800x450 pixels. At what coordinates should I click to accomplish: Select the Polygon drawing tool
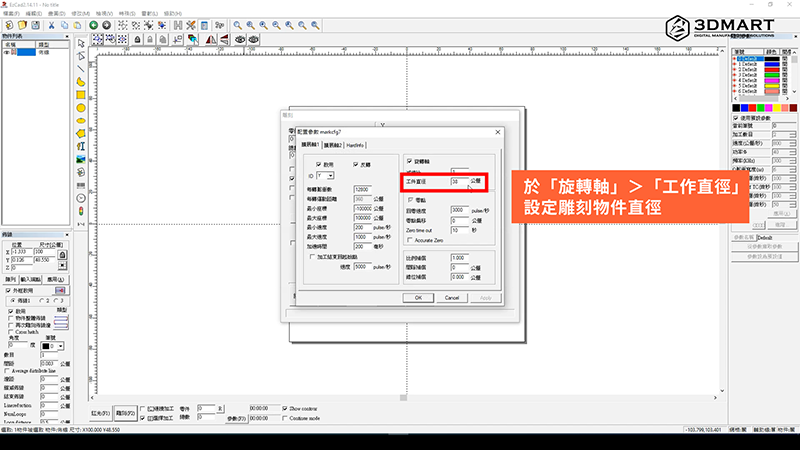pyautogui.click(x=81, y=133)
